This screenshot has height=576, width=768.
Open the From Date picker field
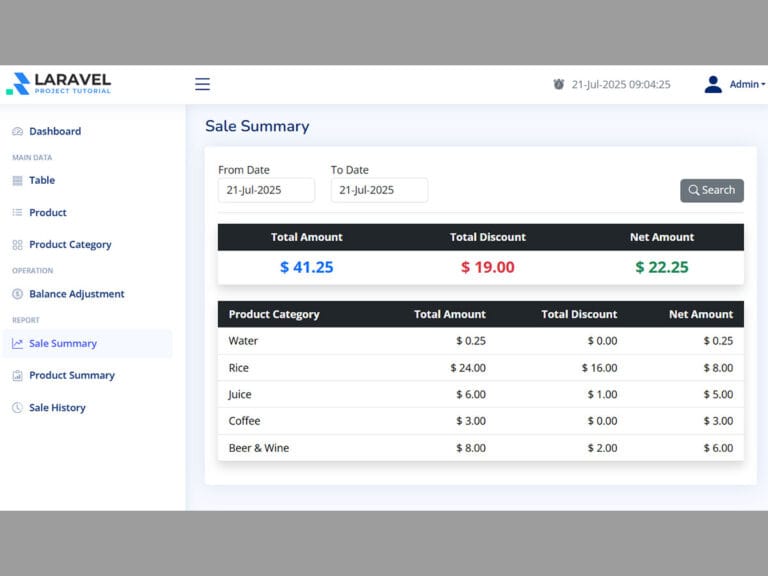tap(266, 190)
